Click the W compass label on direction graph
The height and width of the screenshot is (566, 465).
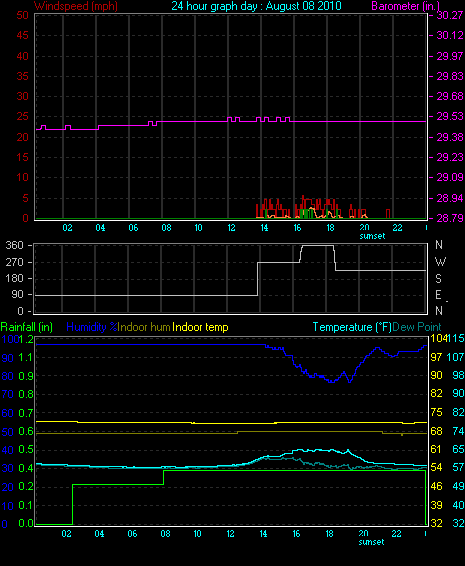pyautogui.click(x=440, y=261)
